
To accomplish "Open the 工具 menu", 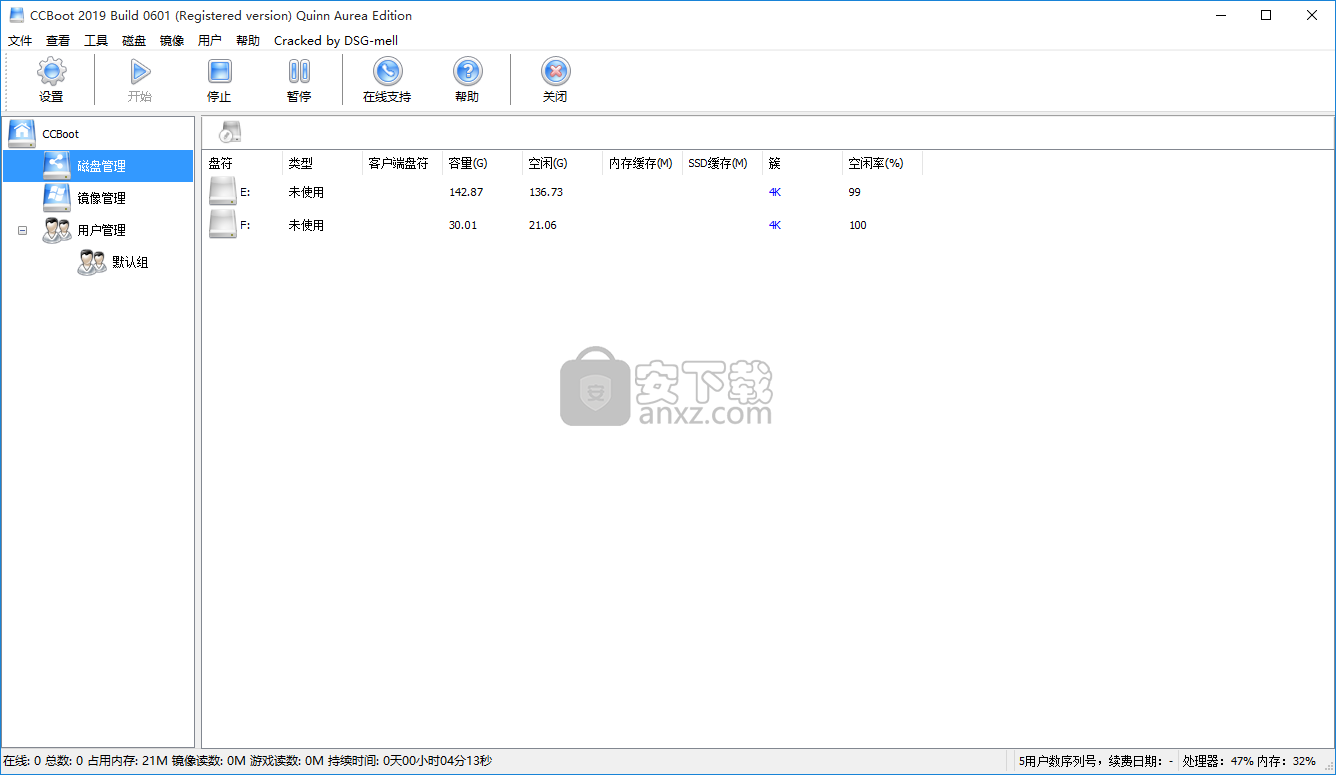I will (96, 41).
